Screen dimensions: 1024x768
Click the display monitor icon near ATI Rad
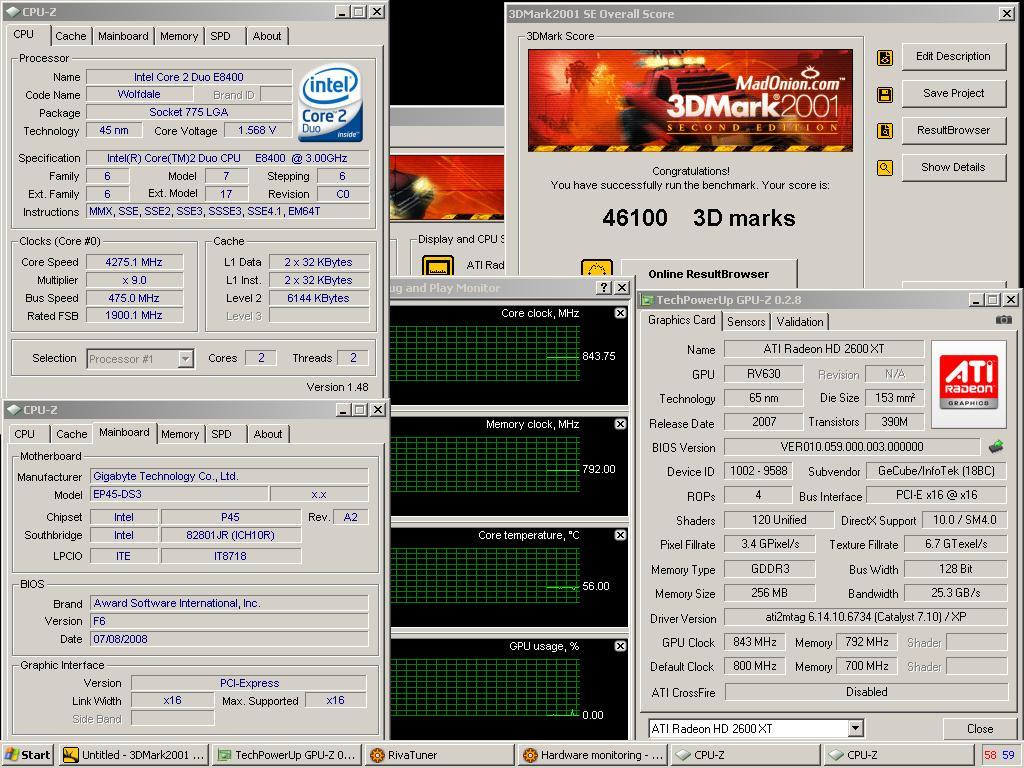tap(438, 266)
